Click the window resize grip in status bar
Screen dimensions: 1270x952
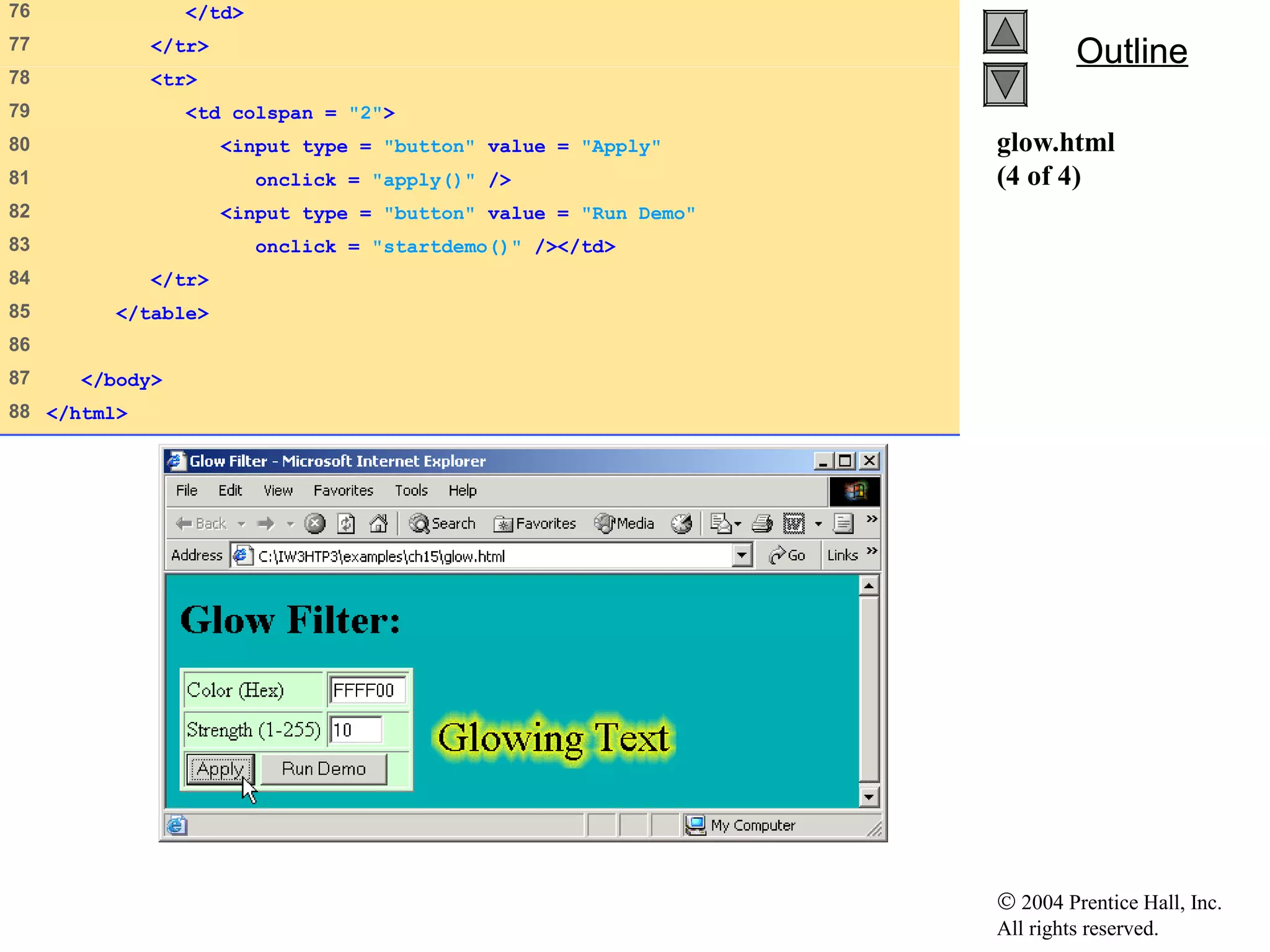(x=874, y=829)
